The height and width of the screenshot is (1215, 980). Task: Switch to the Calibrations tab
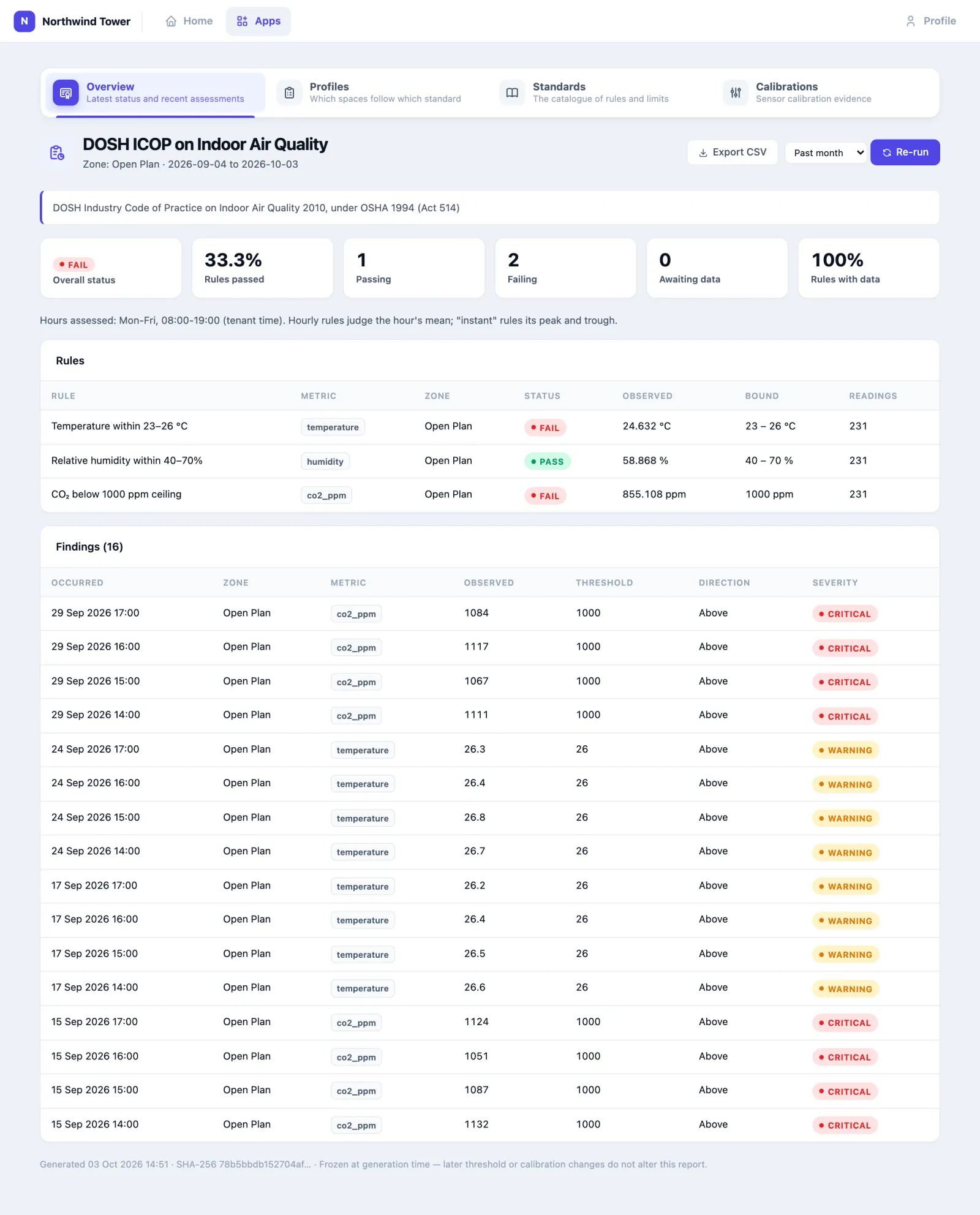click(824, 93)
